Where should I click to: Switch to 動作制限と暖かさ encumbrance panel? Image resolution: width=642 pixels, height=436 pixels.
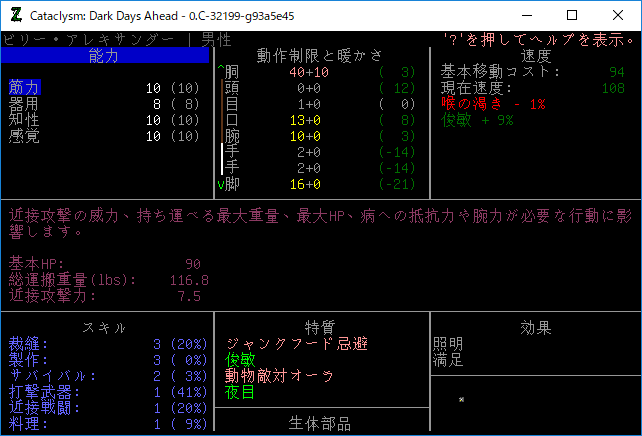pos(320,56)
